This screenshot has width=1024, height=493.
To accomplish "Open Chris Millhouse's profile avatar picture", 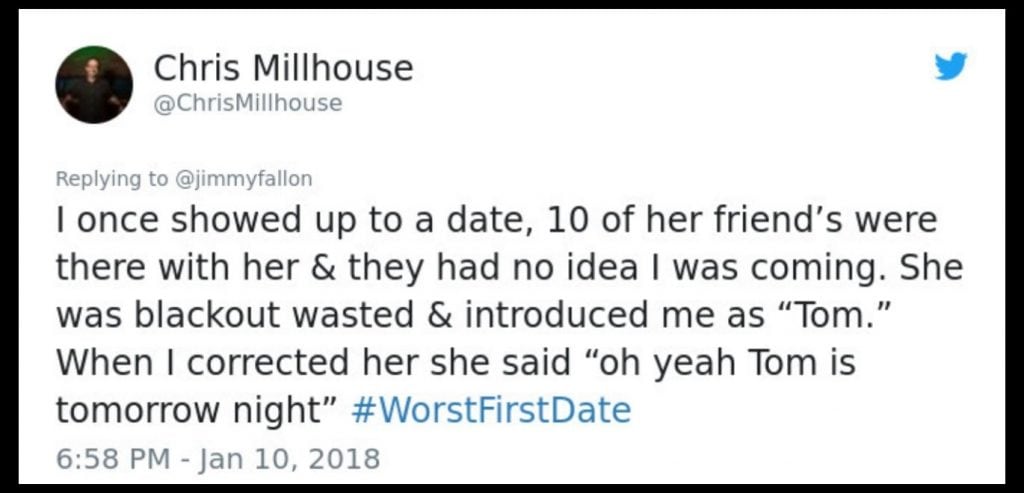I will tap(94, 84).
